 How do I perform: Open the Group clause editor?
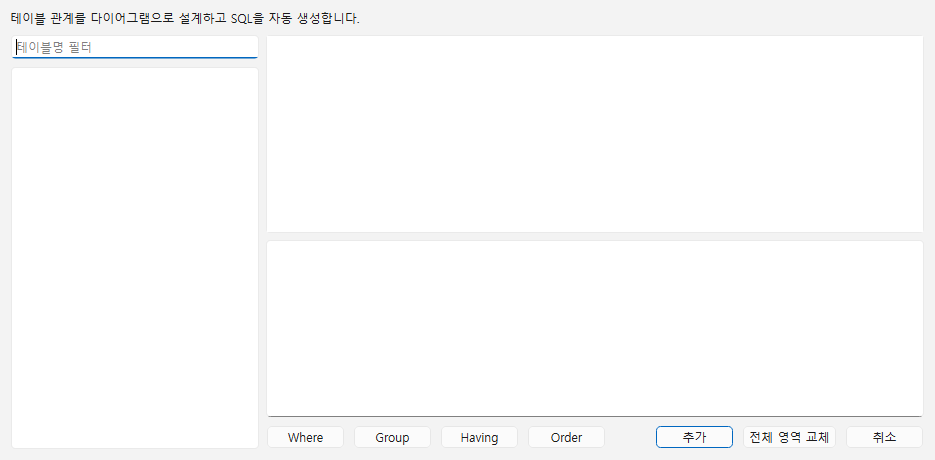(x=392, y=437)
